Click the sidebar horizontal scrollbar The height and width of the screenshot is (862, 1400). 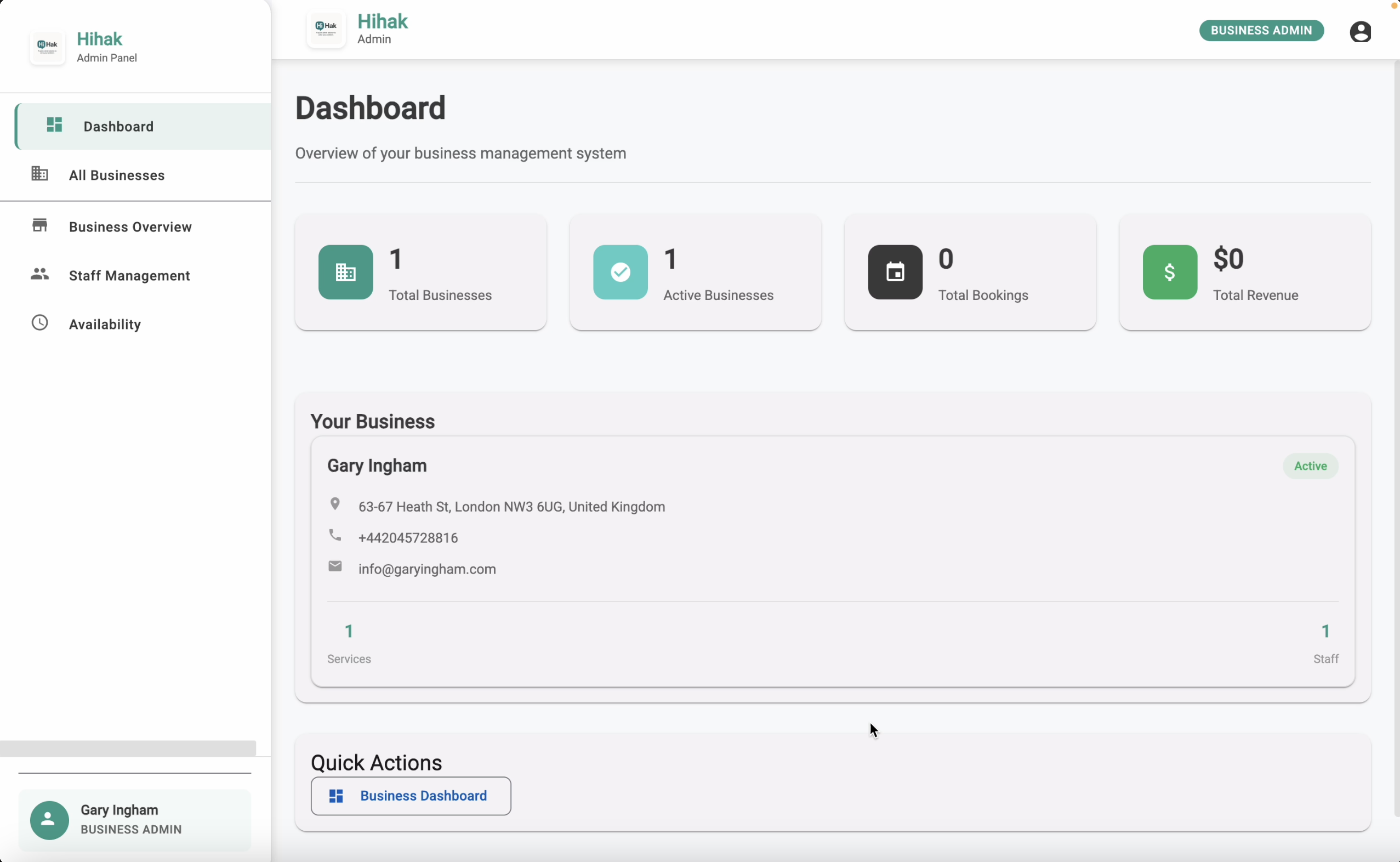128,748
